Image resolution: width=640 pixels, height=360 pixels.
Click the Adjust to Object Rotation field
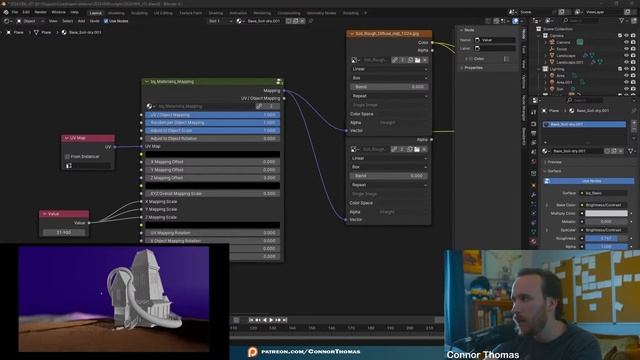pyautogui.click(x=212, y=138)
